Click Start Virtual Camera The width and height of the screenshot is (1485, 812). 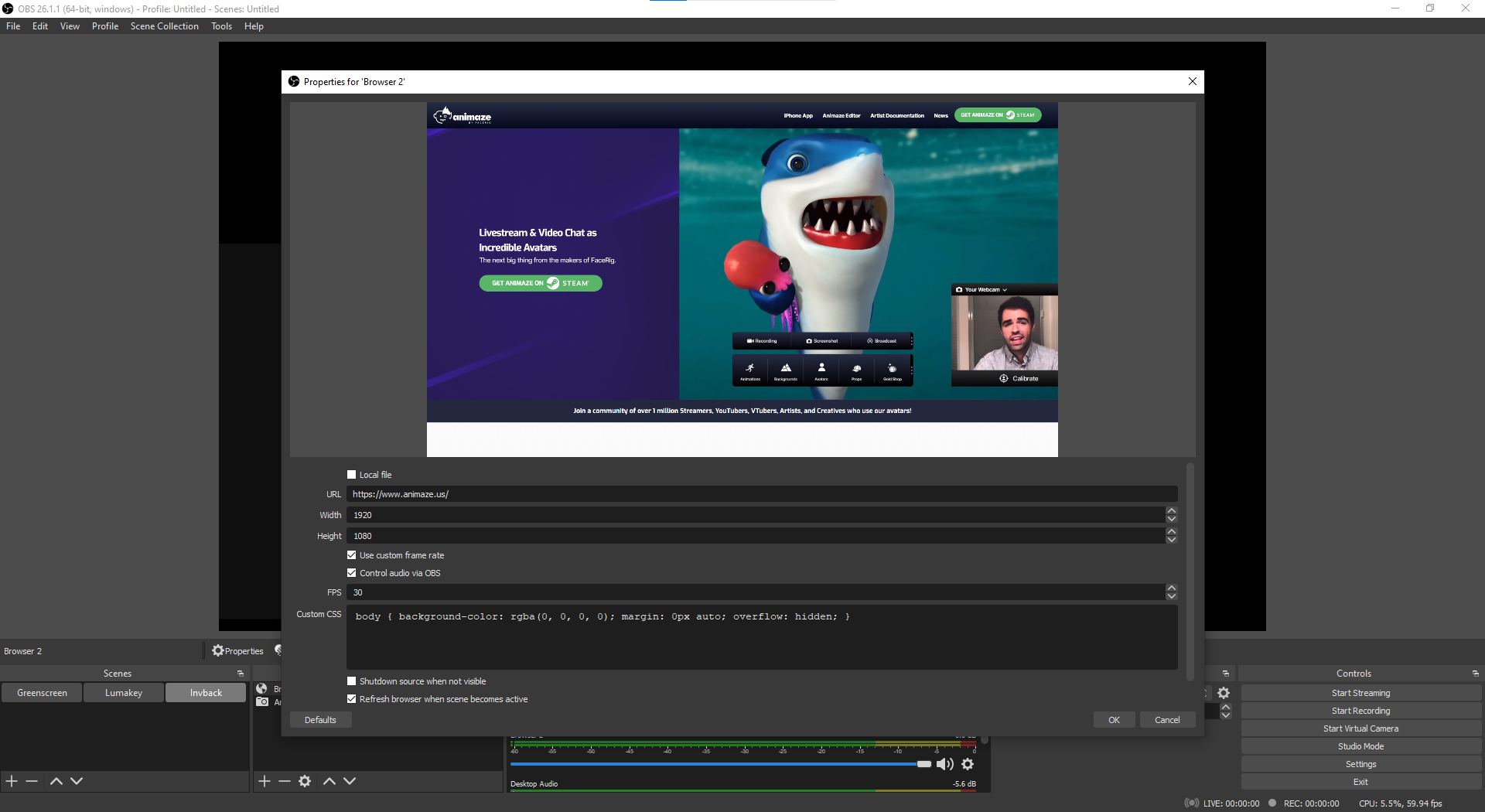coord(1360,728)
